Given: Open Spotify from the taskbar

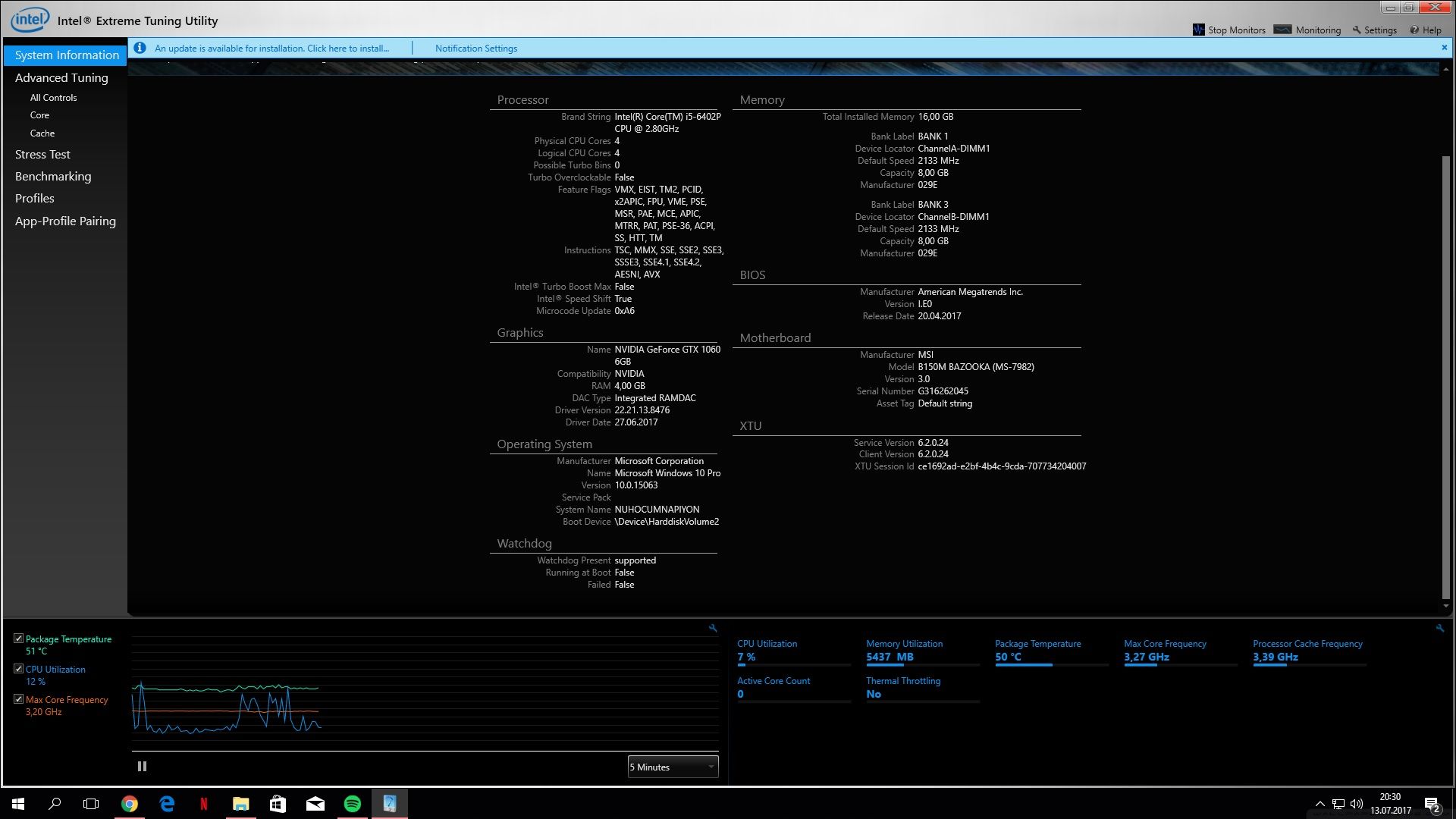Looking at the screenshot, I should (353, 804).
